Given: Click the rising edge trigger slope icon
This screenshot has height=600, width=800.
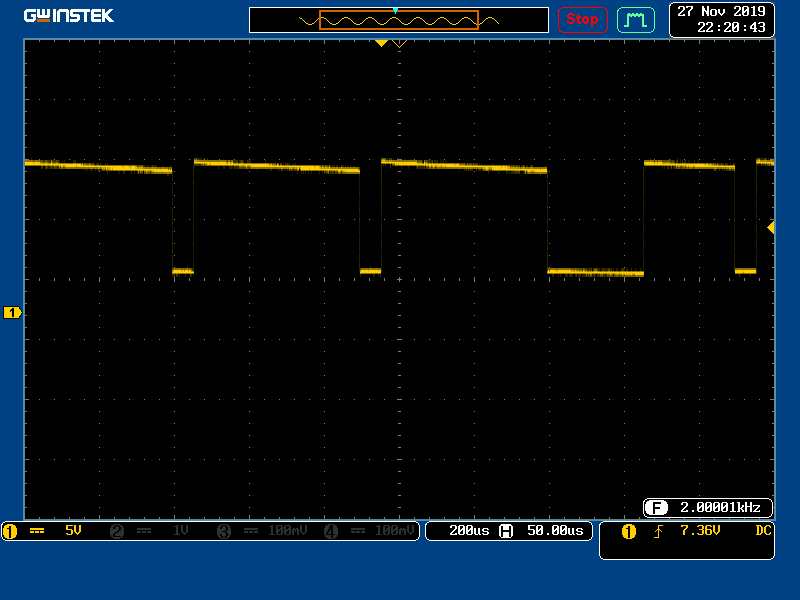Looking at the screenshot, I should click(658, 531).
